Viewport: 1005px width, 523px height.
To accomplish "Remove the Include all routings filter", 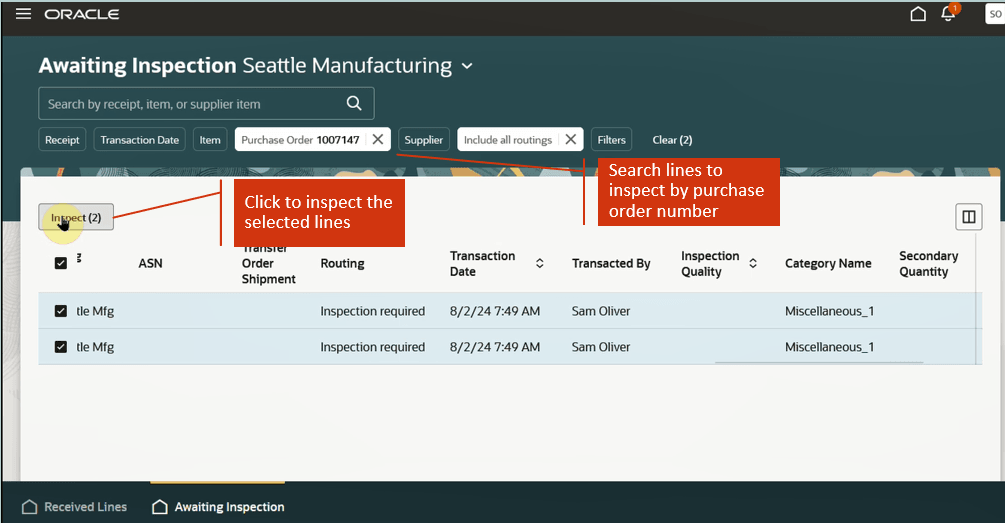I will 570,140.
